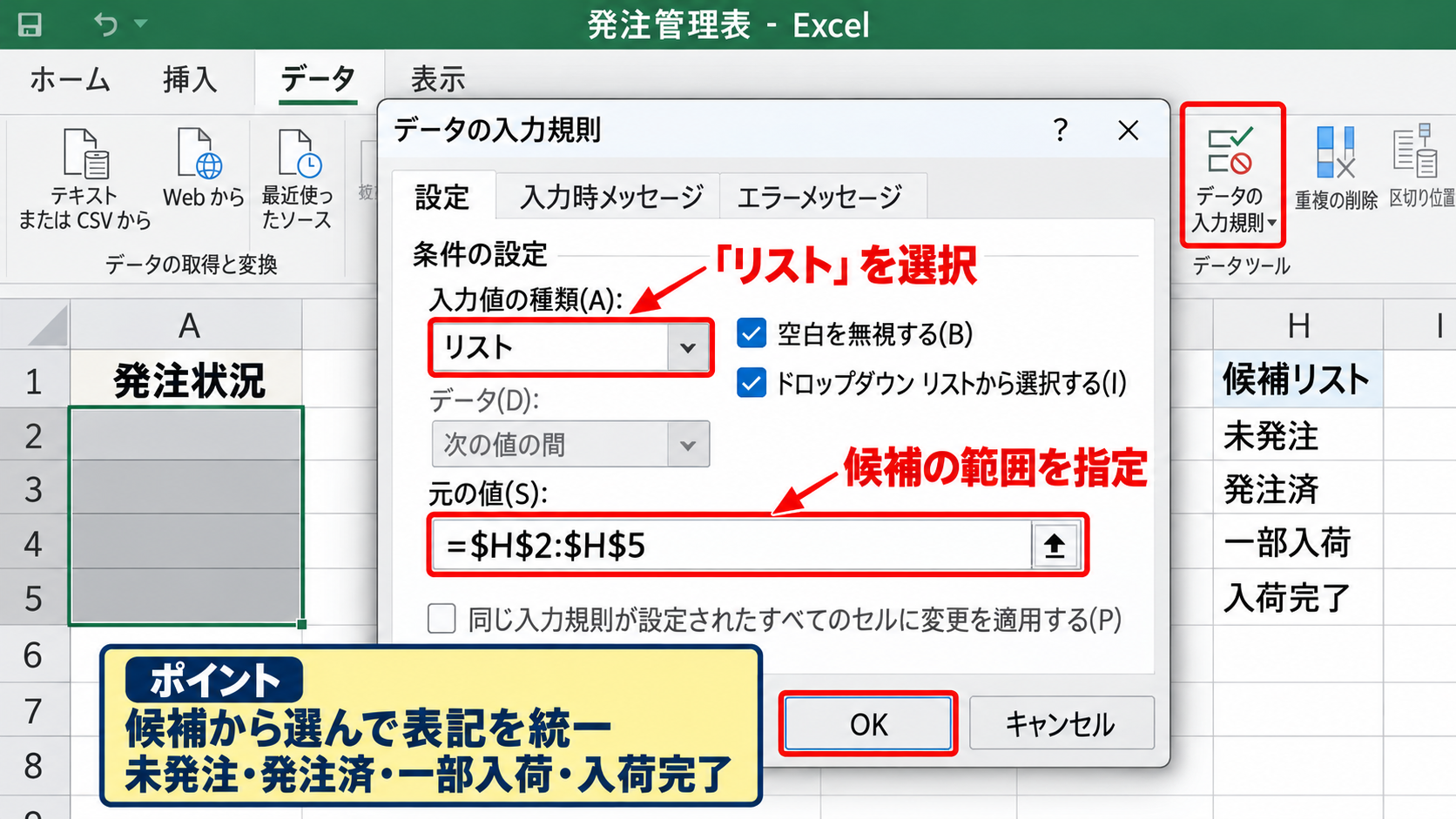
Task: Switch to the 挿入 ribbon tab
Action: (x=190, y=79)
